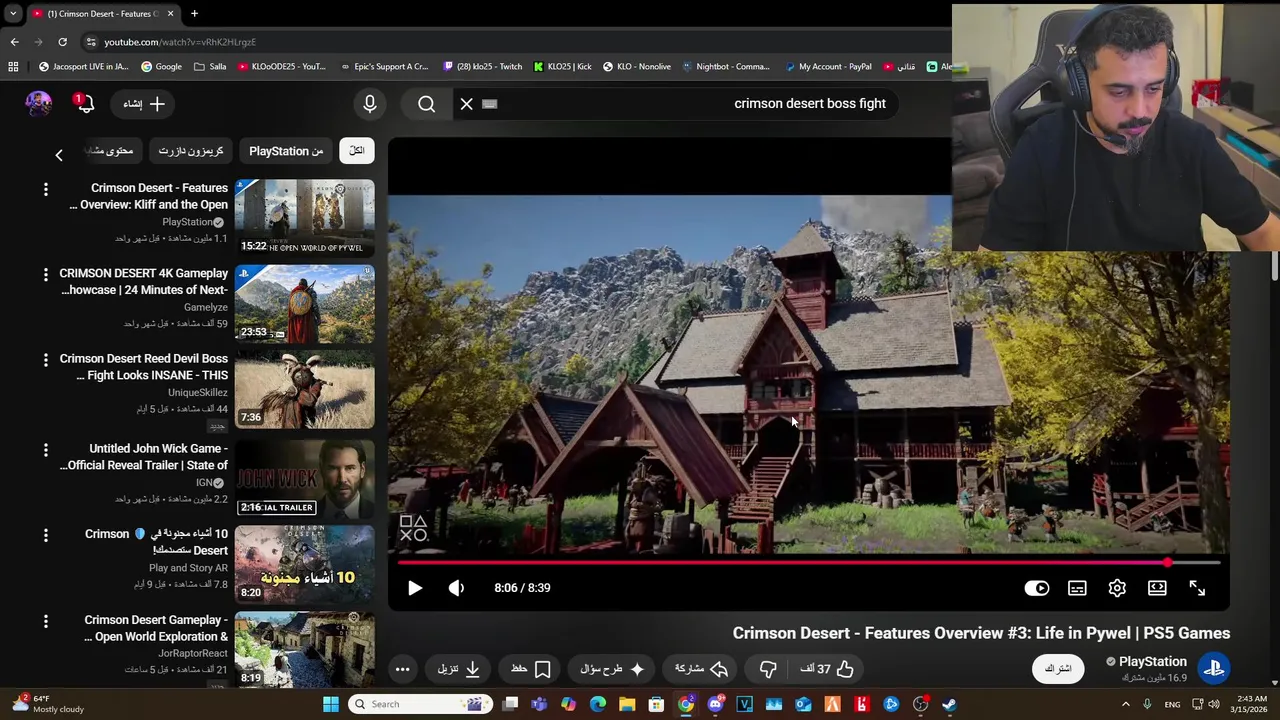Subscribe to PlayStation via اشتراك button
This screenshot has width=1280, height=720.
pyautogui.click(x=1058, y=668)
